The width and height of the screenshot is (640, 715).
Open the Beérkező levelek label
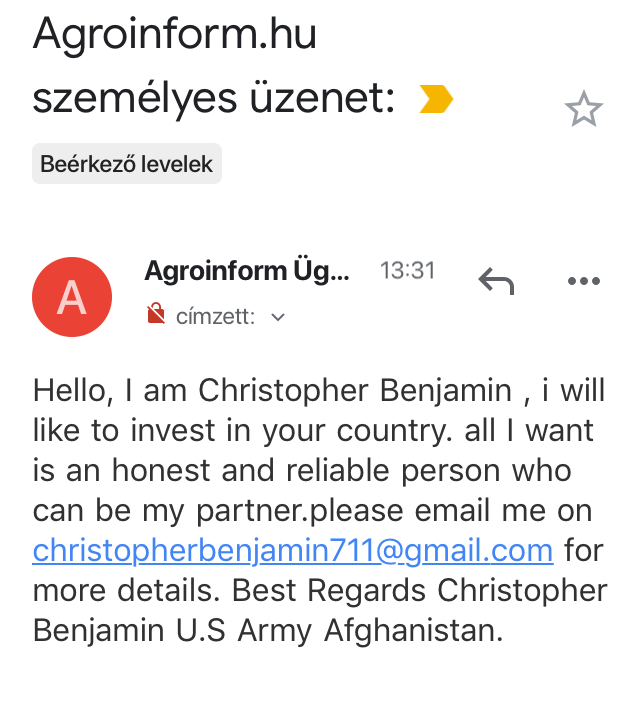point(127,164)
